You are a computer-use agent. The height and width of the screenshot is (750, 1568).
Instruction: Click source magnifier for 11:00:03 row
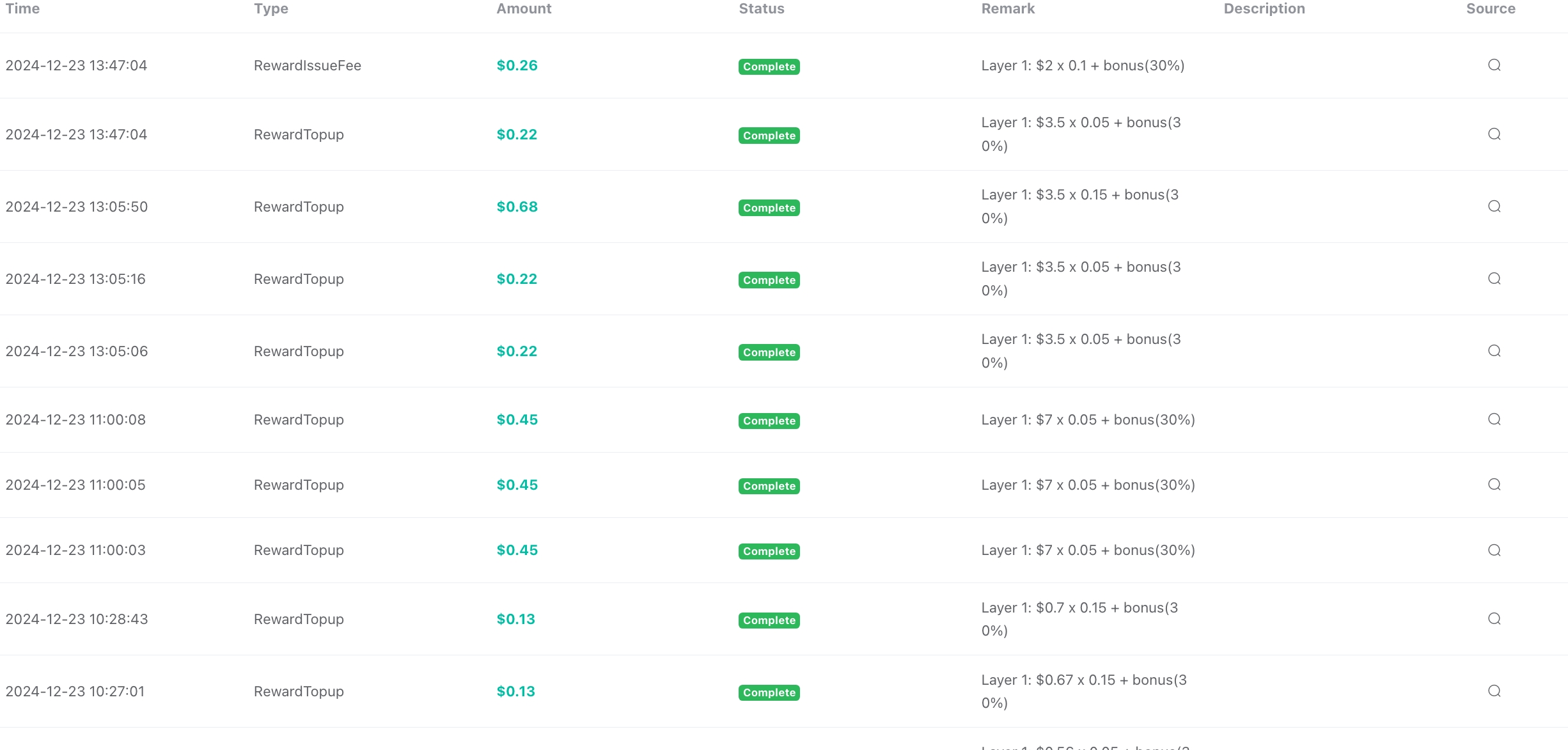[1494, 551]
